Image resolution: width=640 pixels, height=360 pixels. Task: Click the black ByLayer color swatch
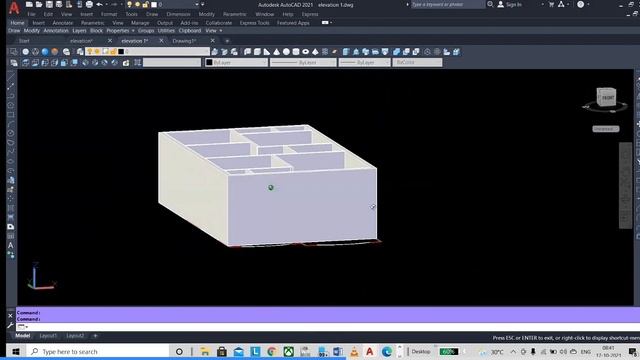coord(209,62)
